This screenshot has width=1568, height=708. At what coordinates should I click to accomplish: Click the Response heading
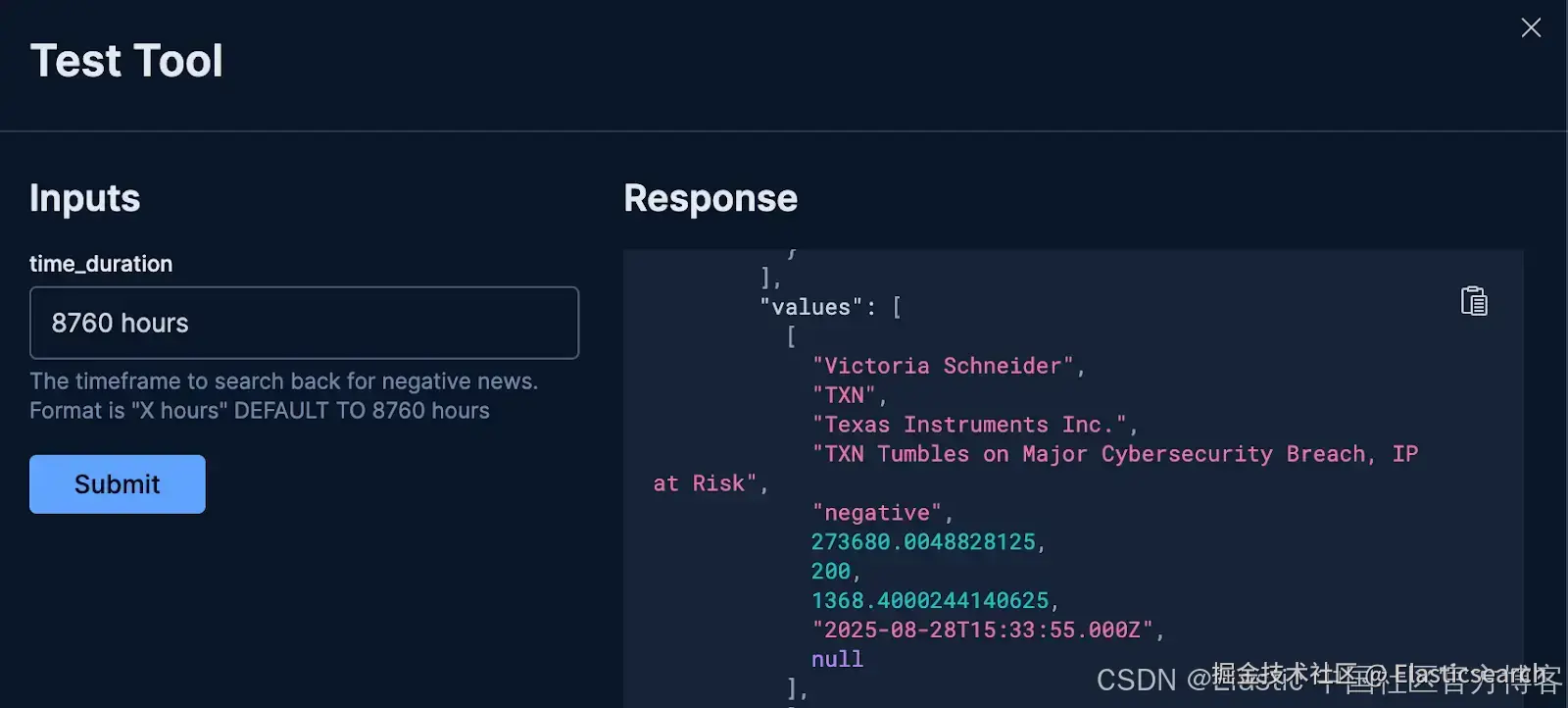click(710, 198)
